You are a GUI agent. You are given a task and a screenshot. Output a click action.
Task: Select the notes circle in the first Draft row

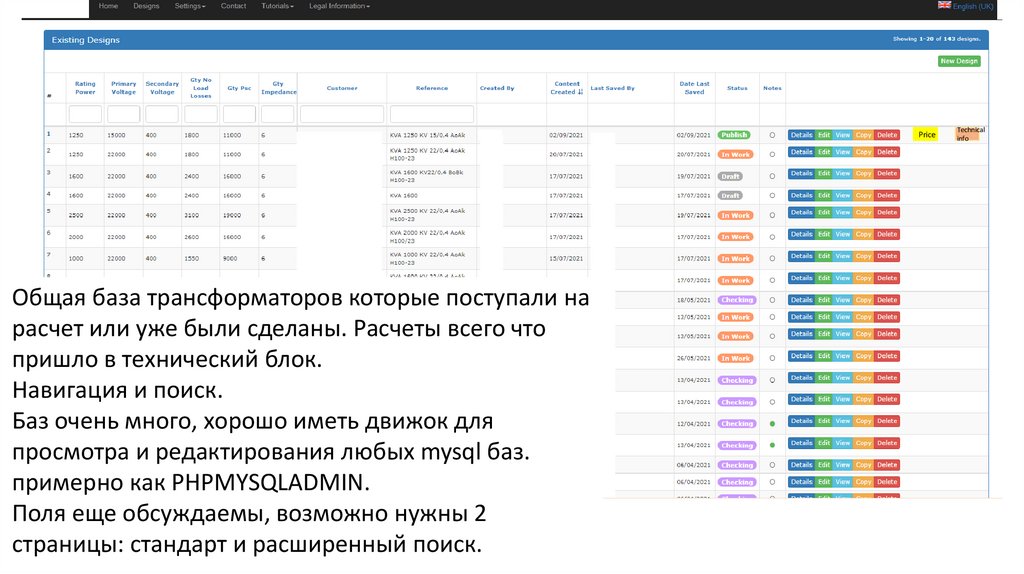pyautogui.click(x=772, y=176)
